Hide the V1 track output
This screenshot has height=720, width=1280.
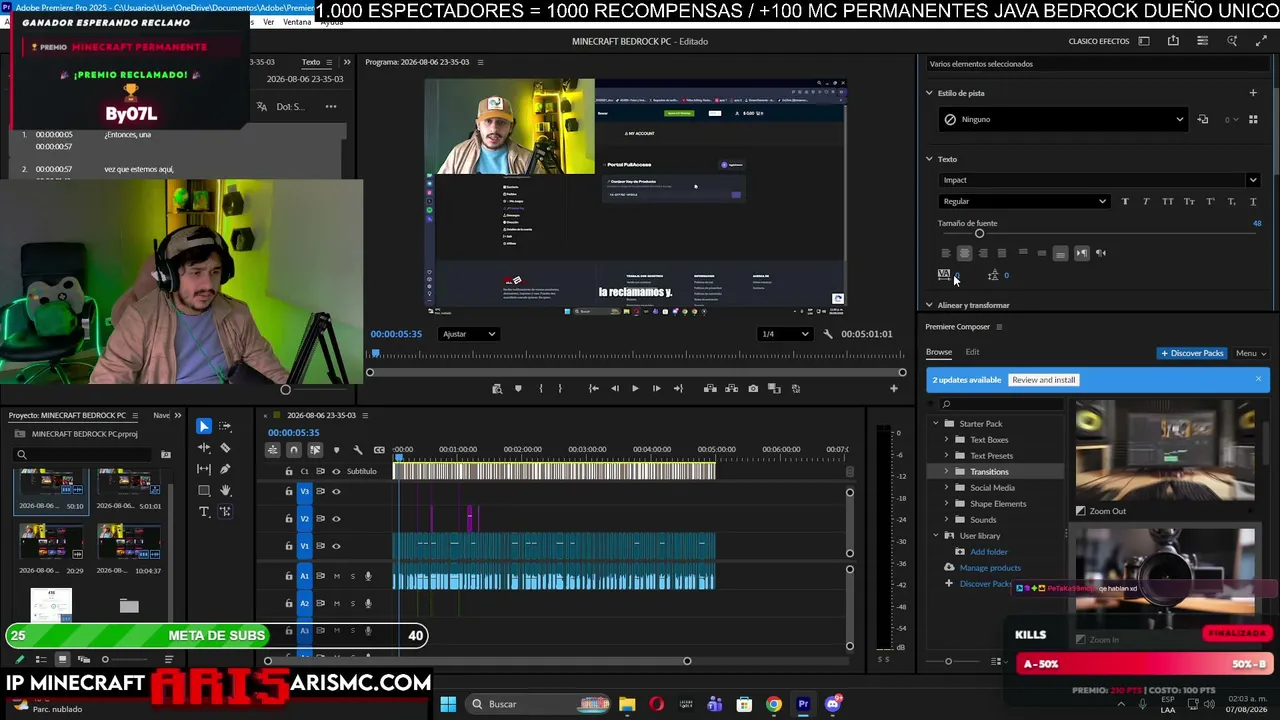(336, 546)
